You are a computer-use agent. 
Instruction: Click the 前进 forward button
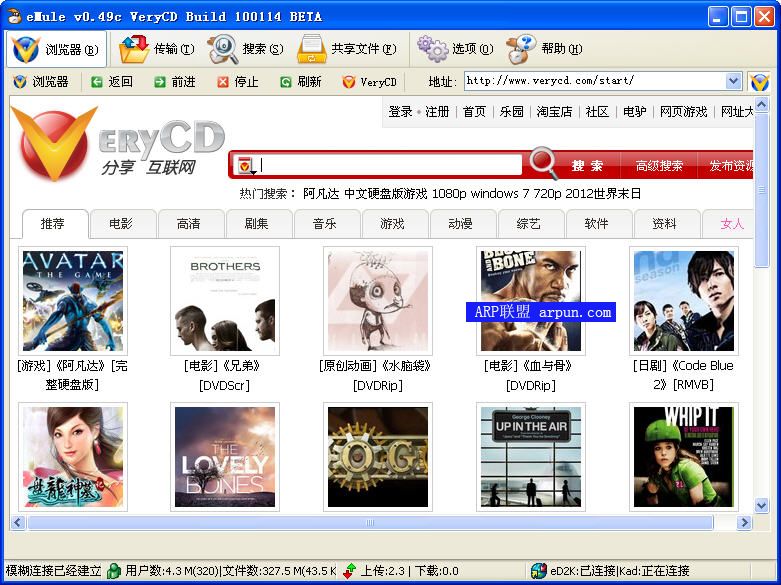pos(175,82)
